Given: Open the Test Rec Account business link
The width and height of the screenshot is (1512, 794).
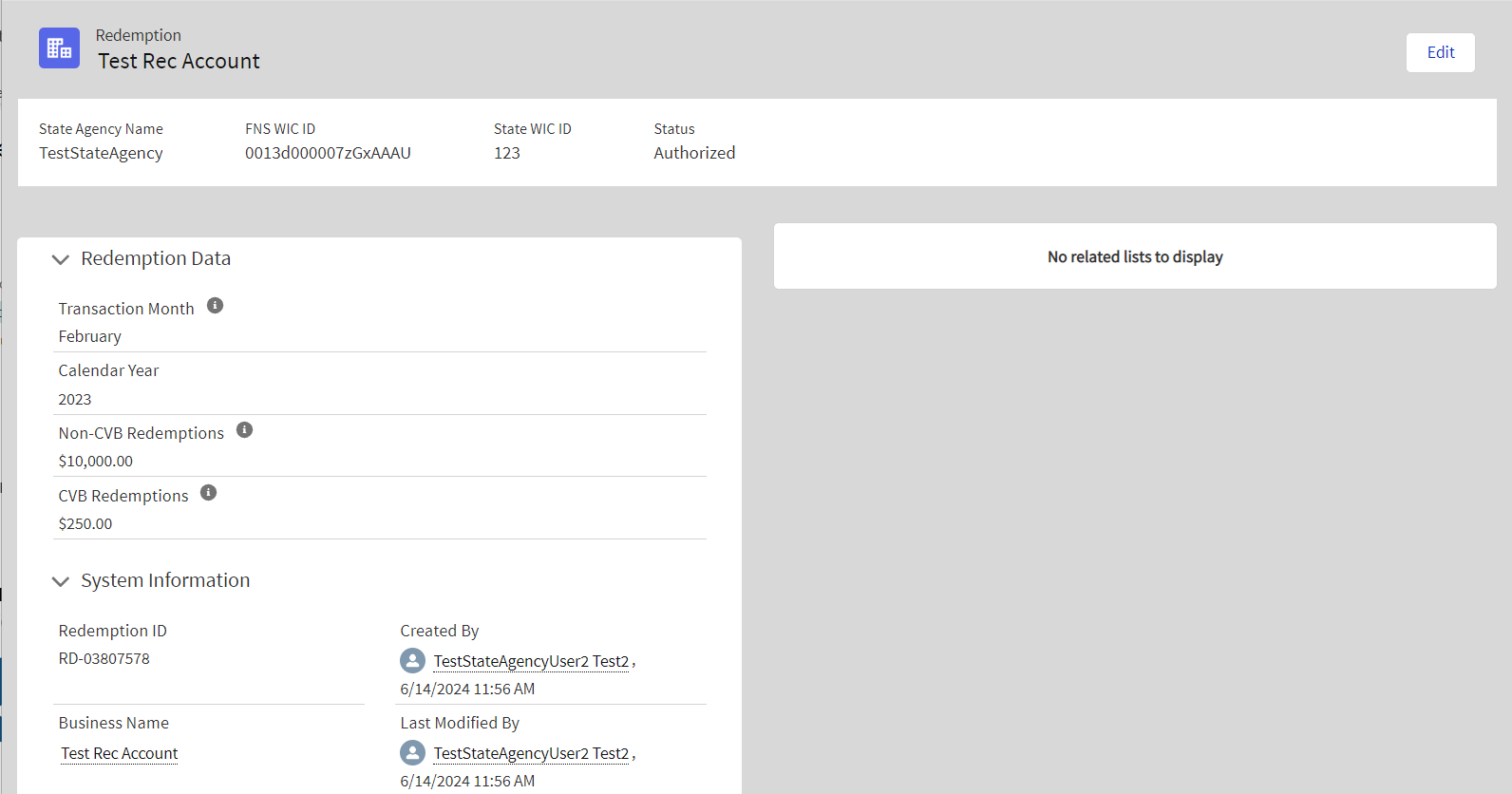Looking at the screenshot, I should coord(120,753).
